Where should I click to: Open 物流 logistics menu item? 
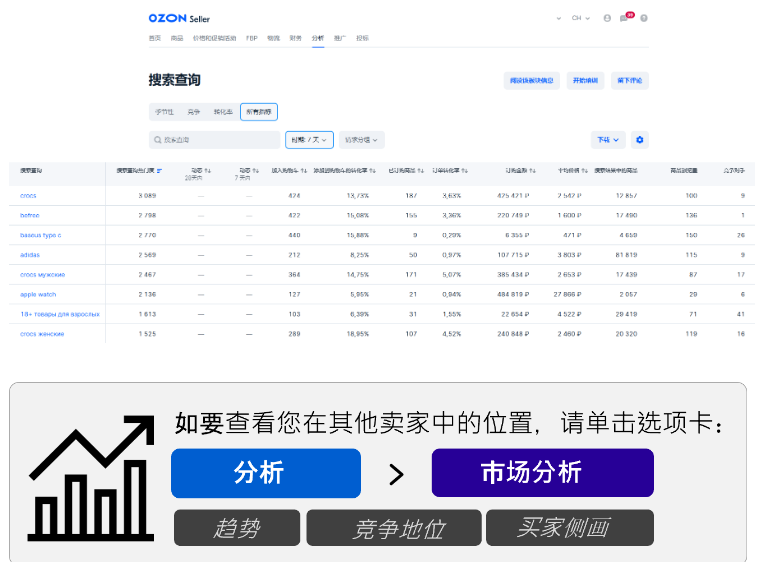click(274, 38)
